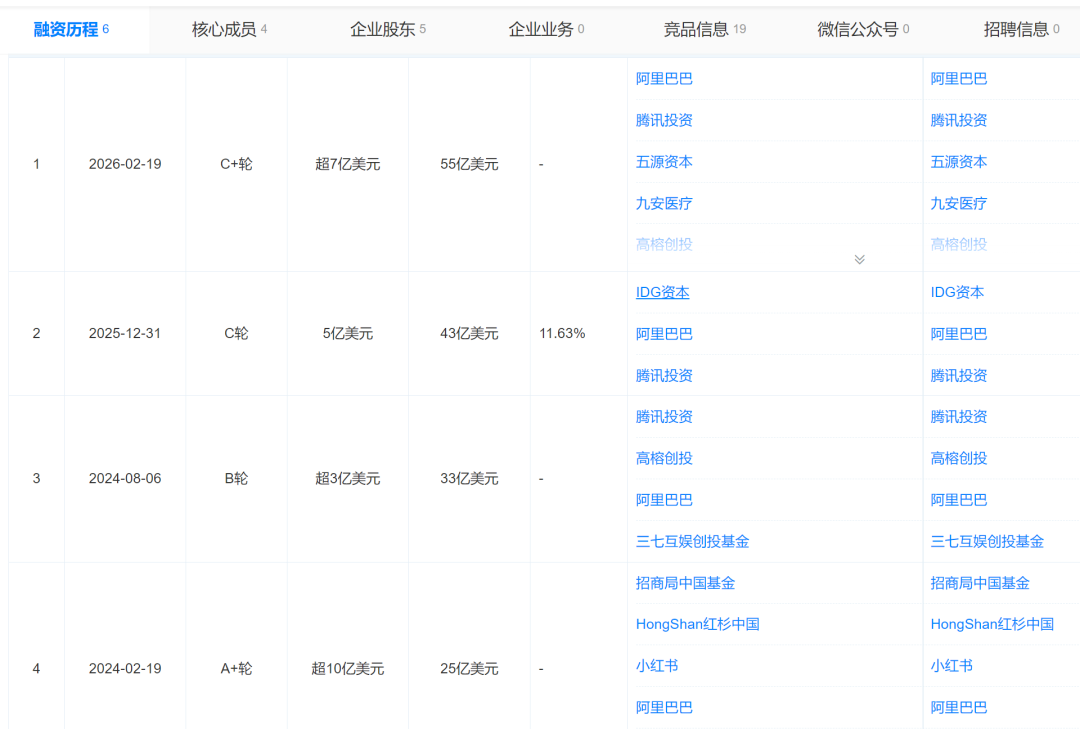Image resolution: width=1080 pixels, height=729 pixels.
Task: Click 腾讯投资 in the C轮 row's right column
Action: pos(958,375)
